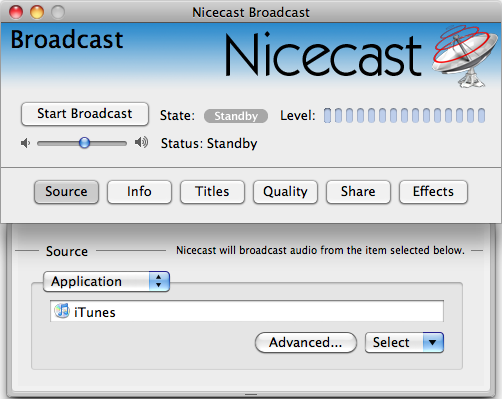Click the low volume speaker icon
Viewport: 502px width, 399px height.
(25, 143)
